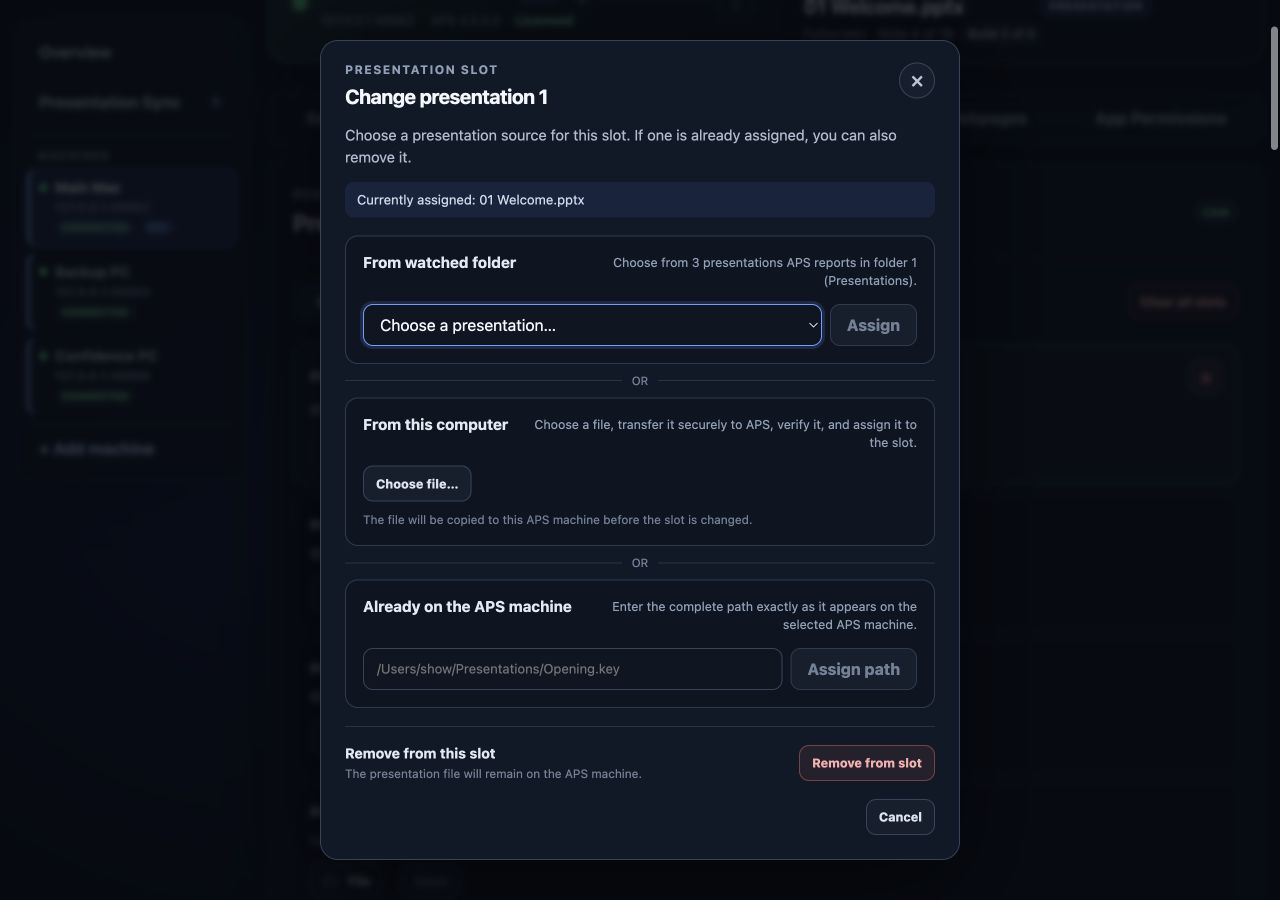This screenshot has height=900, width=1280.
Task: Open the Choose a presentation dropdown
Action: (592, 325)
